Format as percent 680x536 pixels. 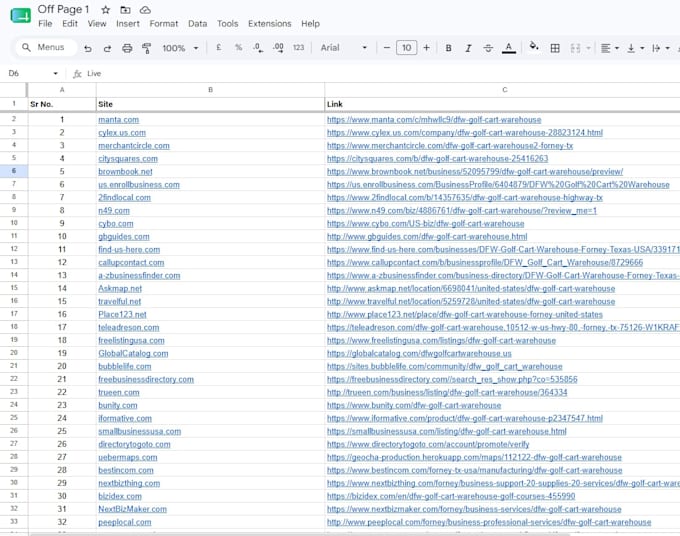tap(238, 47)
